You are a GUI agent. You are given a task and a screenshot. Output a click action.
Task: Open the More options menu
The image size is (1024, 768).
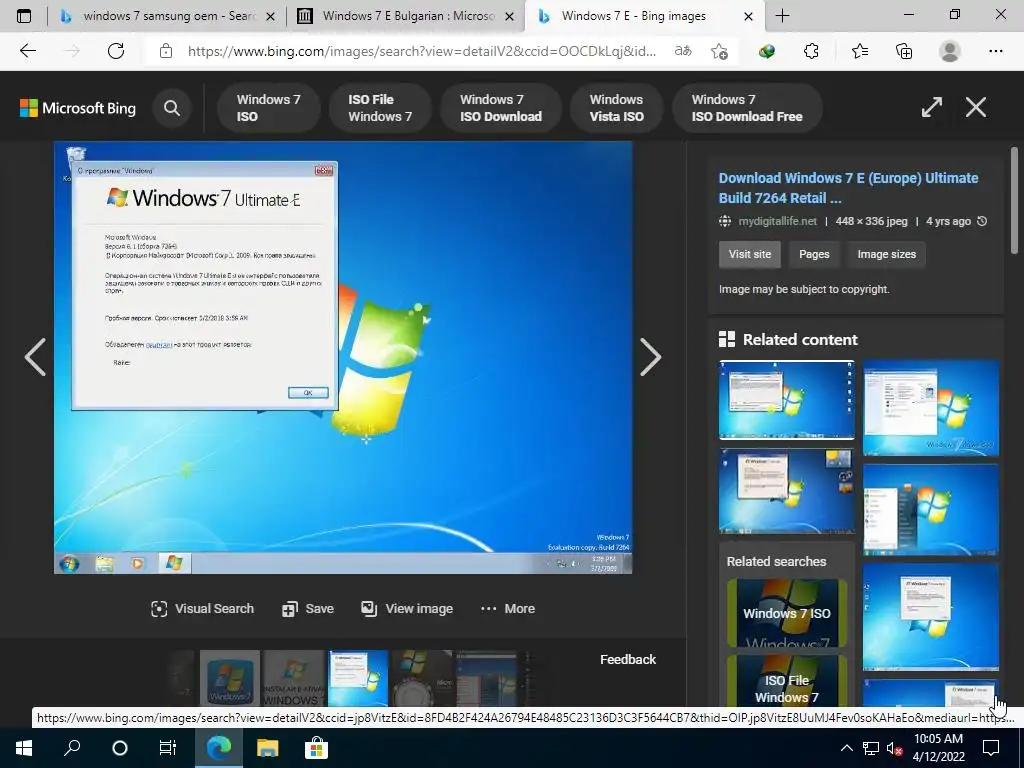(508, 609)
